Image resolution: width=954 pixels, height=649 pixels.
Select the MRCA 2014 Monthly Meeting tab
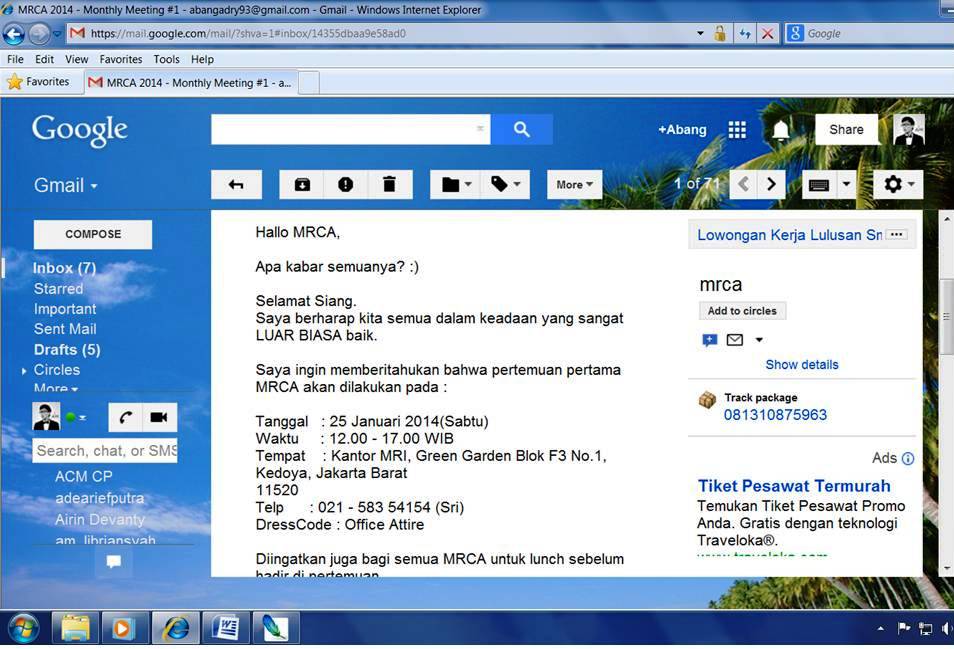[x=190, y=83]
